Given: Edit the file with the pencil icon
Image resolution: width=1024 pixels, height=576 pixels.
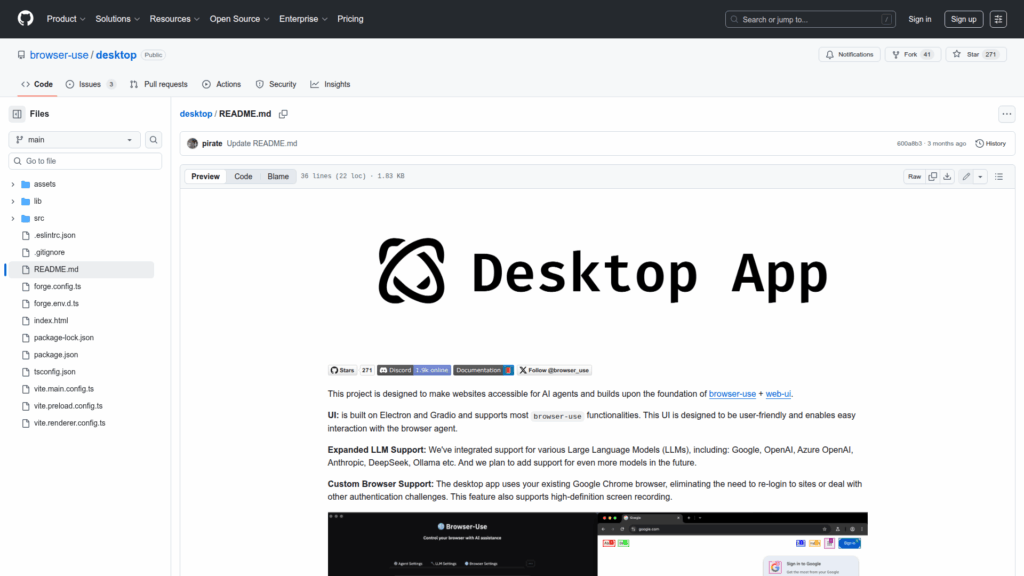Looking at the screenshot, I should (x=966, y=177).
